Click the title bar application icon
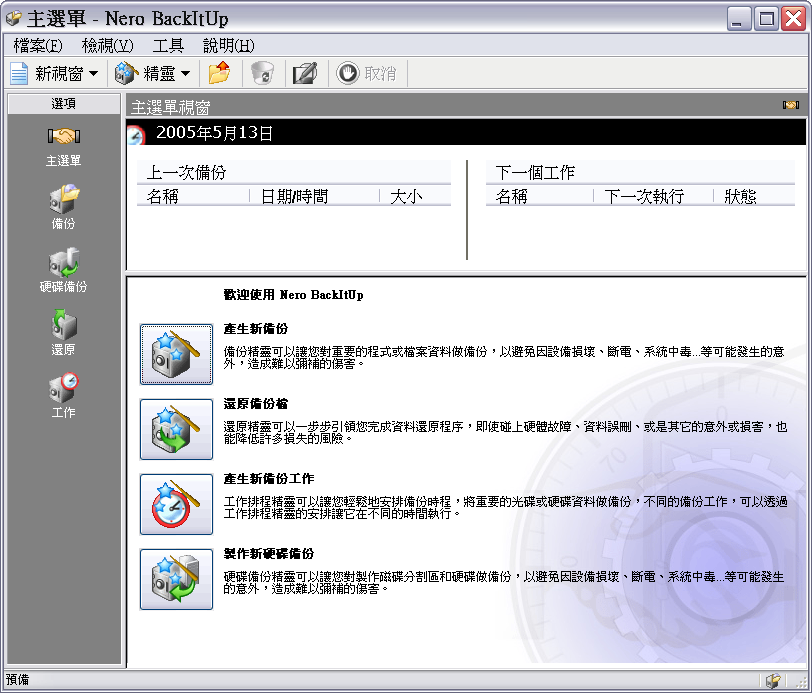The width and height of the screenshot is (812, 693). click(x=13, y=19)
